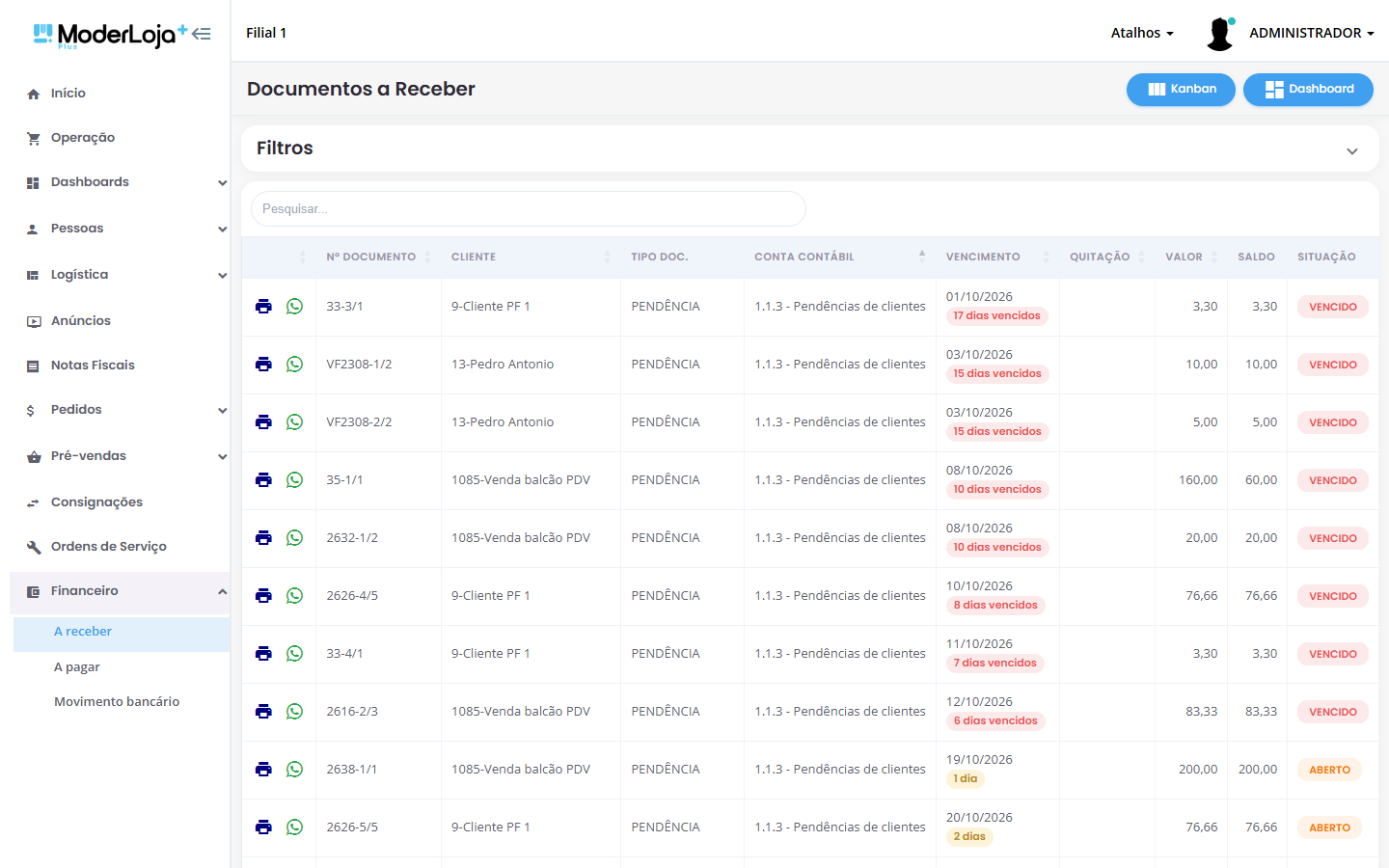1389x868 pixels.
Task: Expand the Pessoas sidebar menu
Action: (120, 229)
